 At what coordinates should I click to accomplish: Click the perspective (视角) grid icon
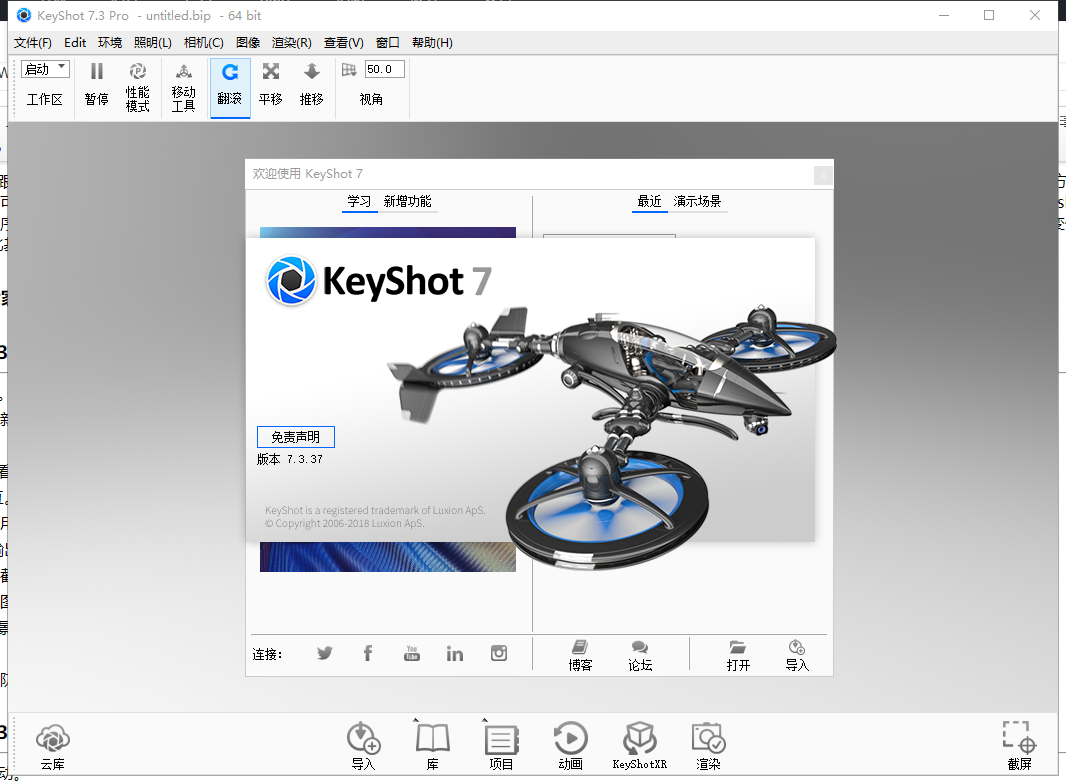tap(349, 69)
